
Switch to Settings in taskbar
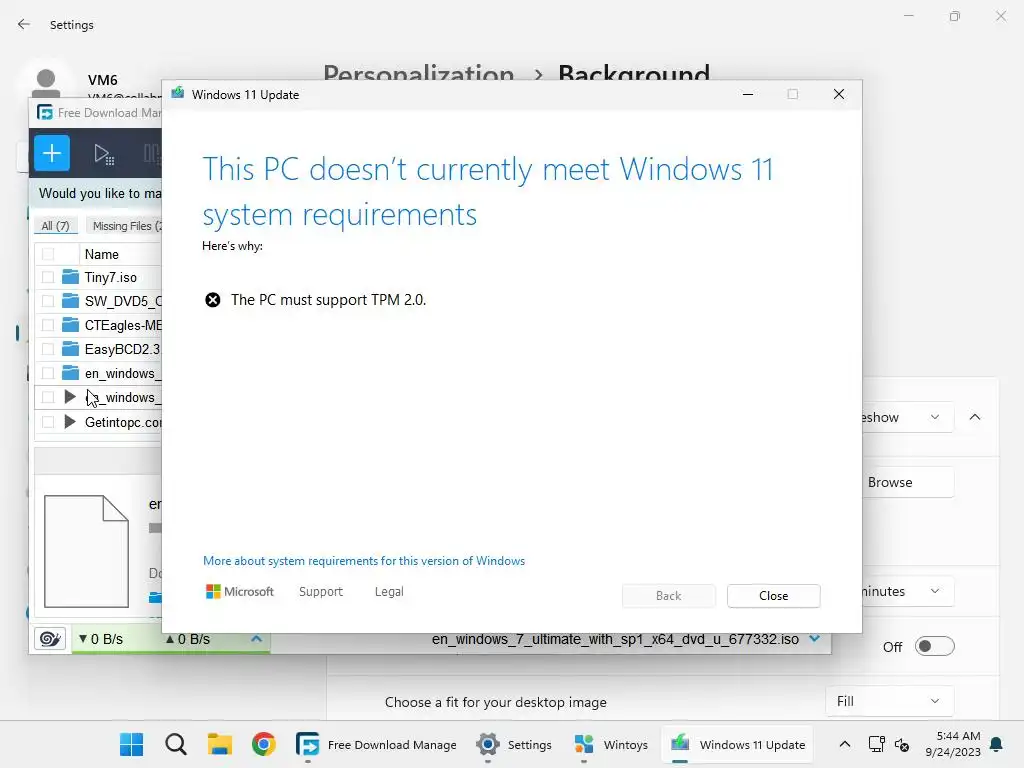point(513,744)
